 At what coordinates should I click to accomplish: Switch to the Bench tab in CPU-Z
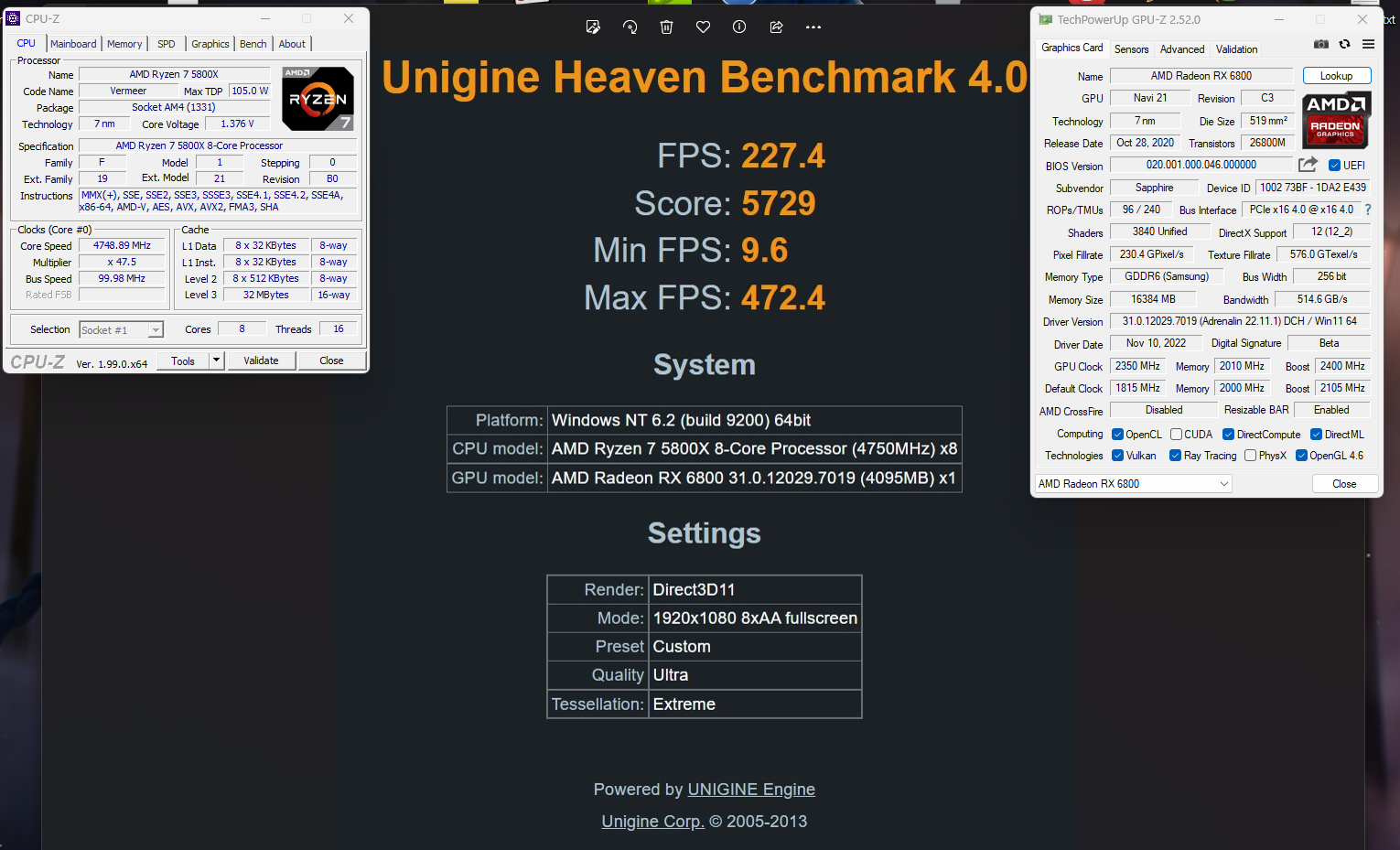pos(253,44)
